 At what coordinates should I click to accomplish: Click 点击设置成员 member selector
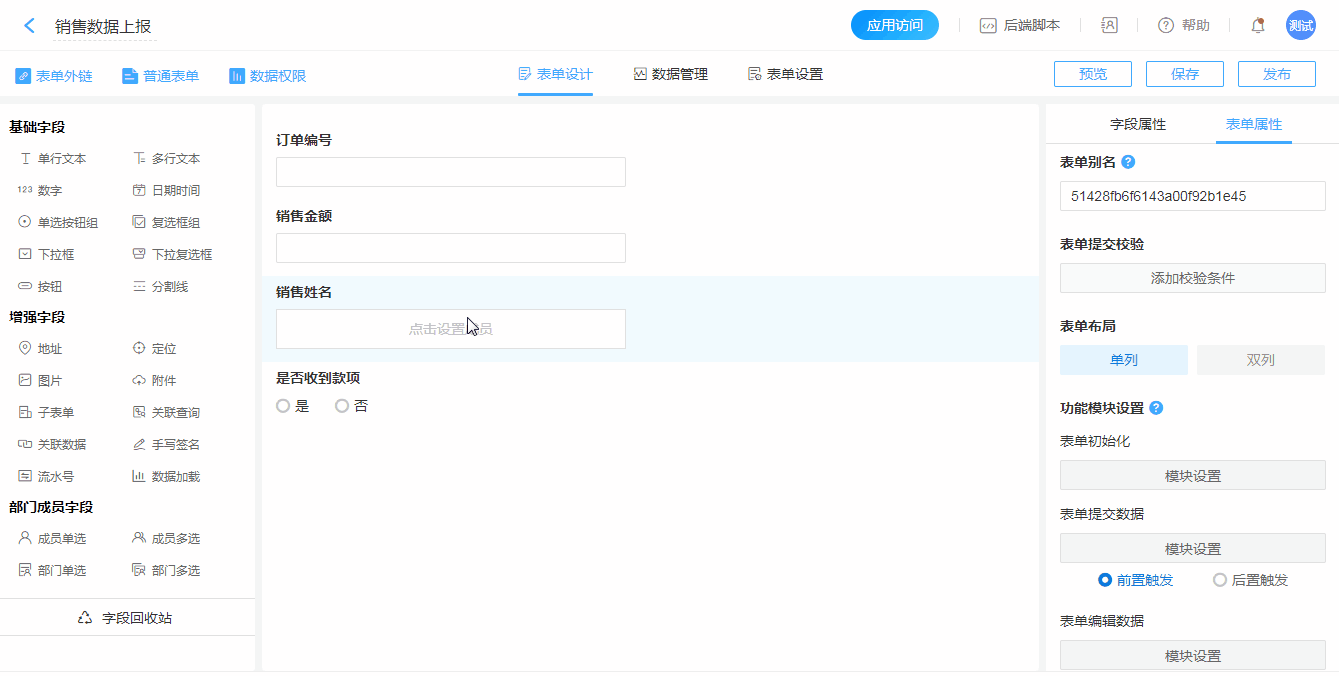tap(450, 329)
